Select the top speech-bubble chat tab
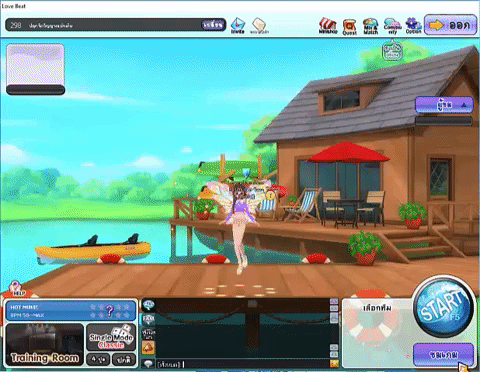This screenshot has width=480, height=372. point(148,305)
